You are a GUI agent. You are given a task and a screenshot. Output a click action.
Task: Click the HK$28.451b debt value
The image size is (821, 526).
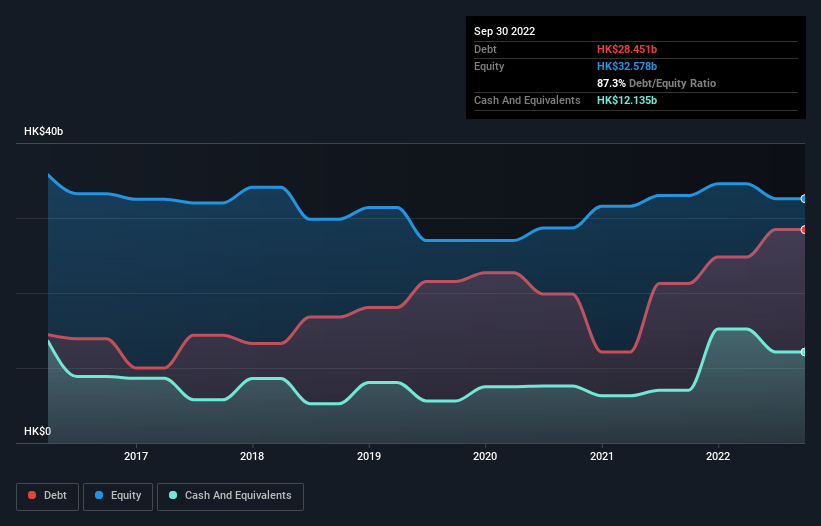627,49
